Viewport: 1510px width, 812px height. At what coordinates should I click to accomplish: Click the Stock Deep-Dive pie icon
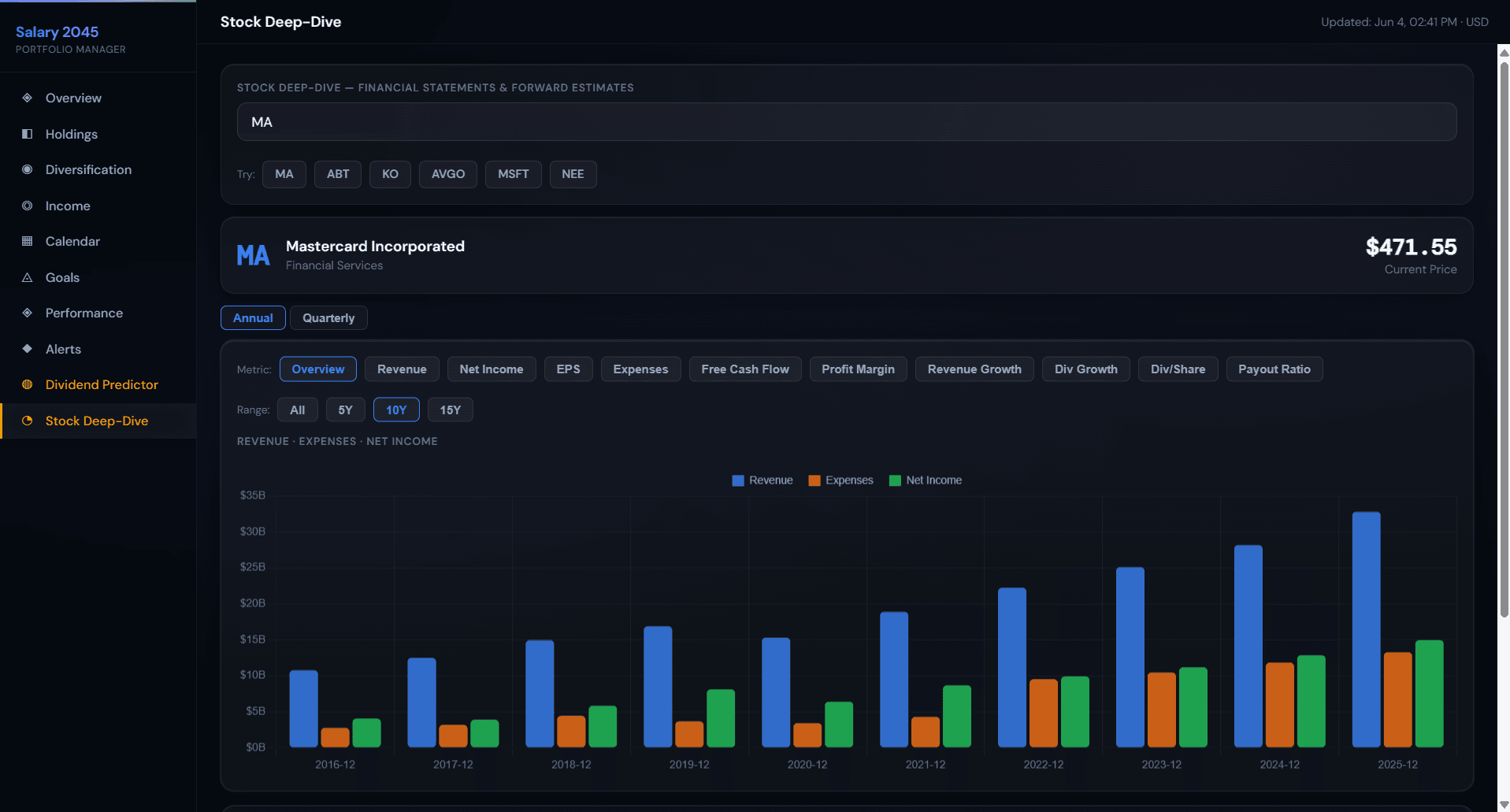pos(28,421)
